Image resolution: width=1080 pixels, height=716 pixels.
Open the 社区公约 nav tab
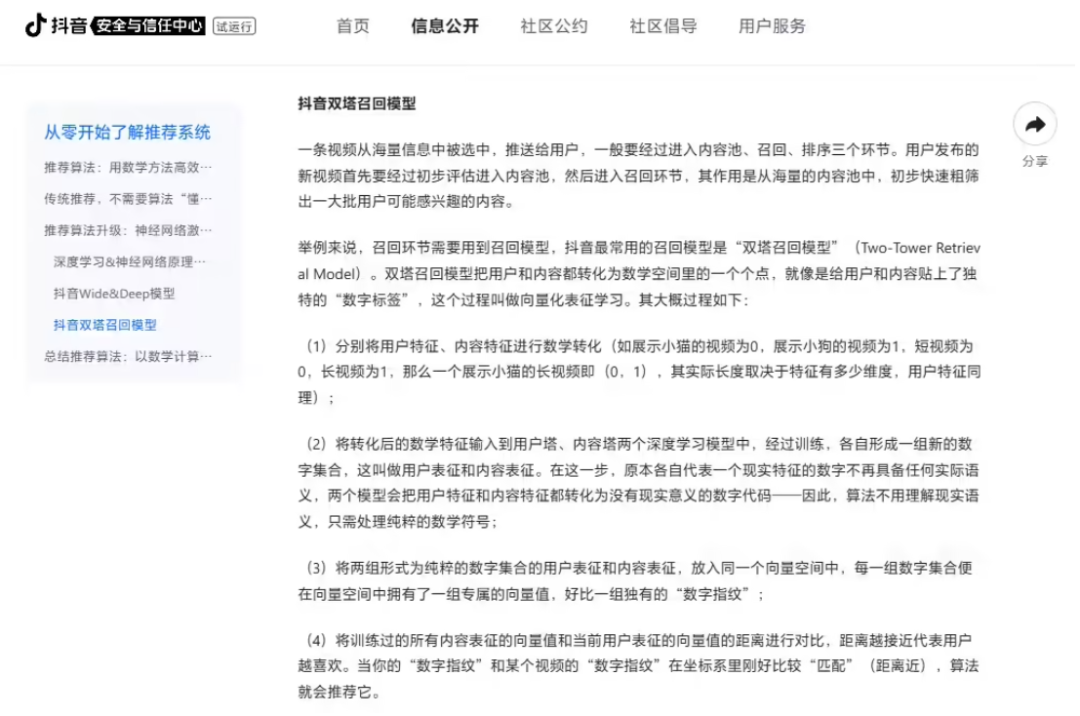pos(556,26)
